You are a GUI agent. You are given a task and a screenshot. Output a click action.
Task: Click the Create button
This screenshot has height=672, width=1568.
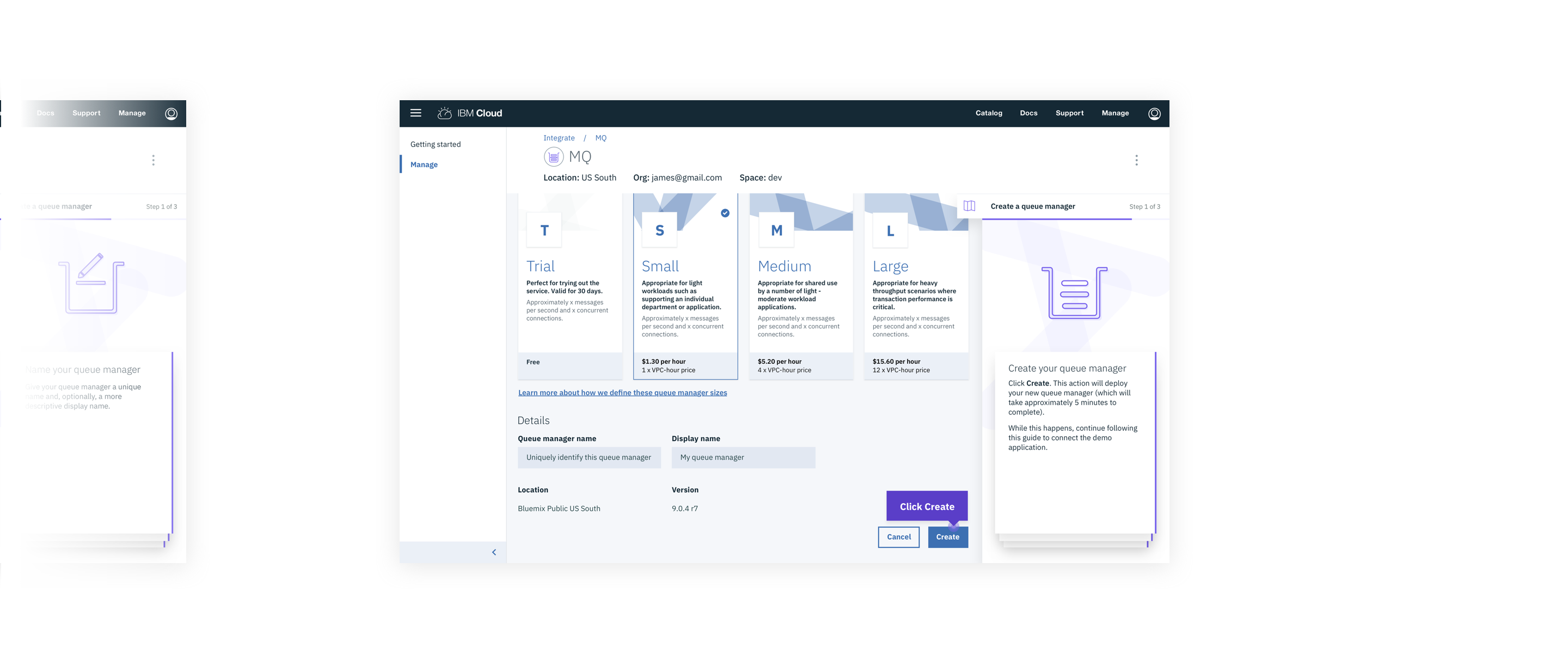pos(948,537)
